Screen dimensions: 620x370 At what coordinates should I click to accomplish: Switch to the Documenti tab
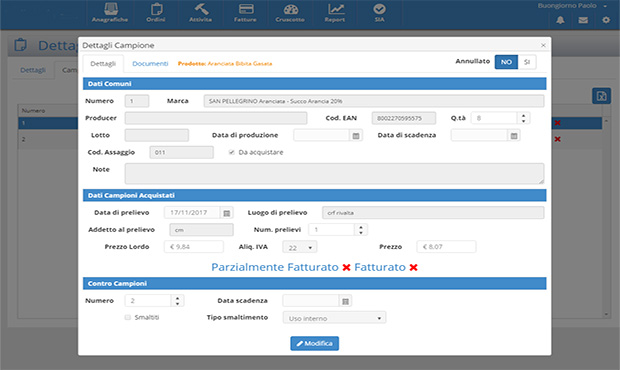pyautogui.click(x=150, y=64)
